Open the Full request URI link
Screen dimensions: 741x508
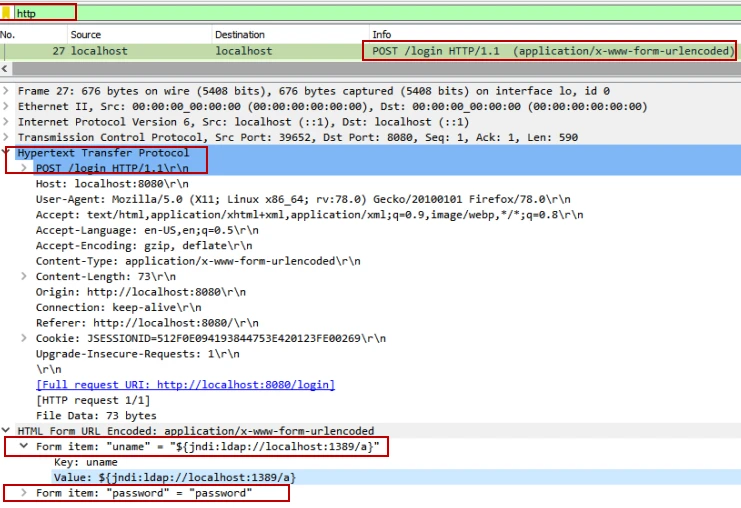(185, 385)
